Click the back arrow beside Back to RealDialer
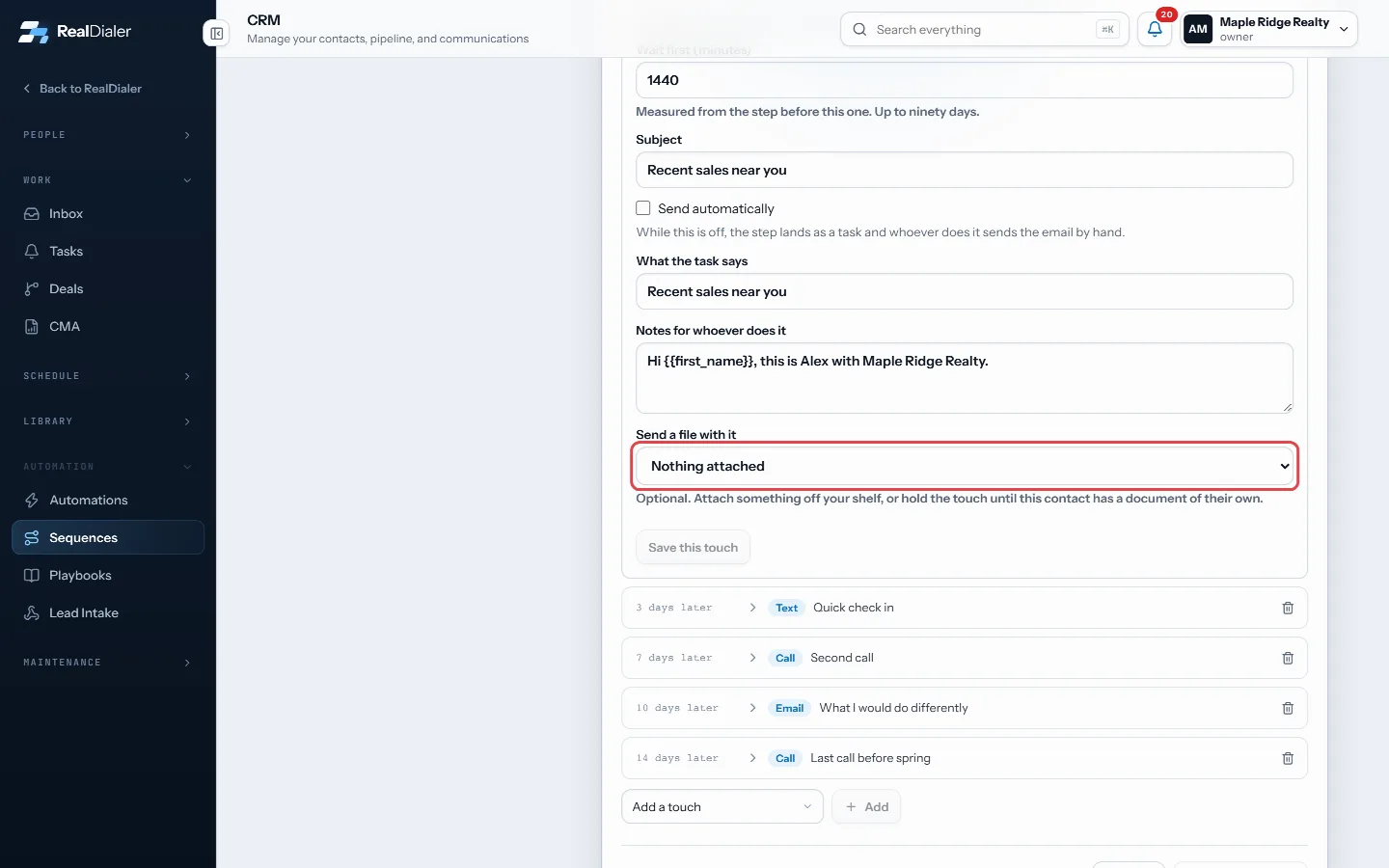1389x868 pixels. coord(27,89)
